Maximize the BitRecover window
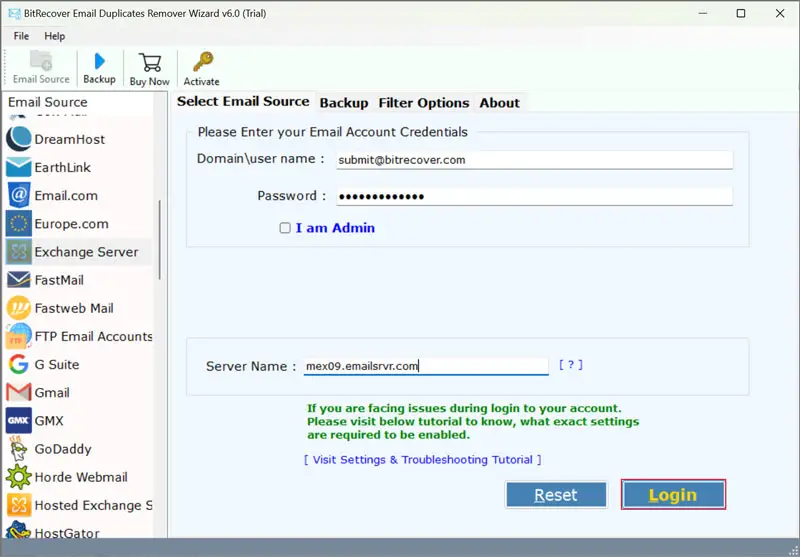 tap(741, 13)
